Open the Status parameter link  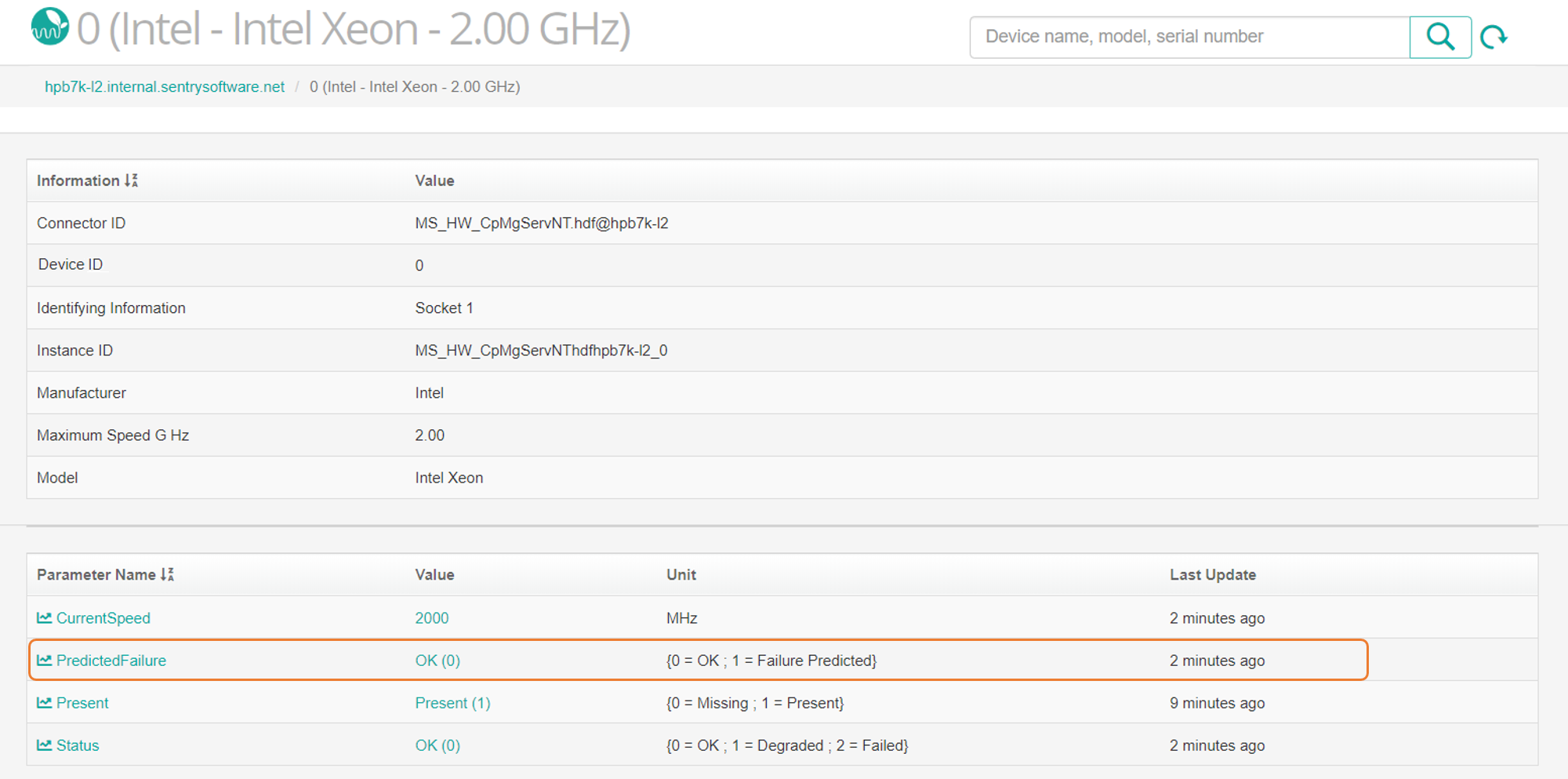pos(78,744)
